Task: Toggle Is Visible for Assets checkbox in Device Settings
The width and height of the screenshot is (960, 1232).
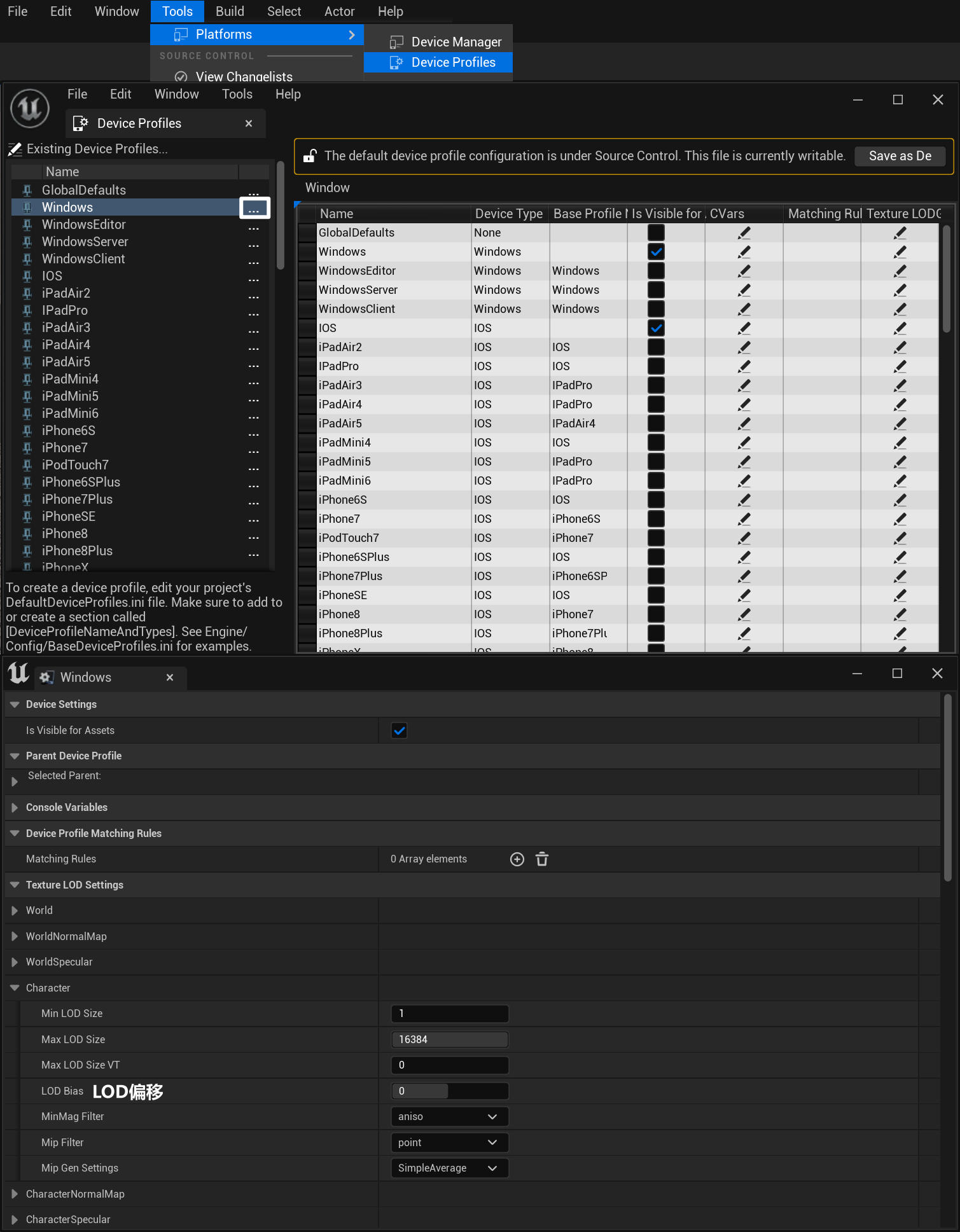Action: click(x=399, y=731)
